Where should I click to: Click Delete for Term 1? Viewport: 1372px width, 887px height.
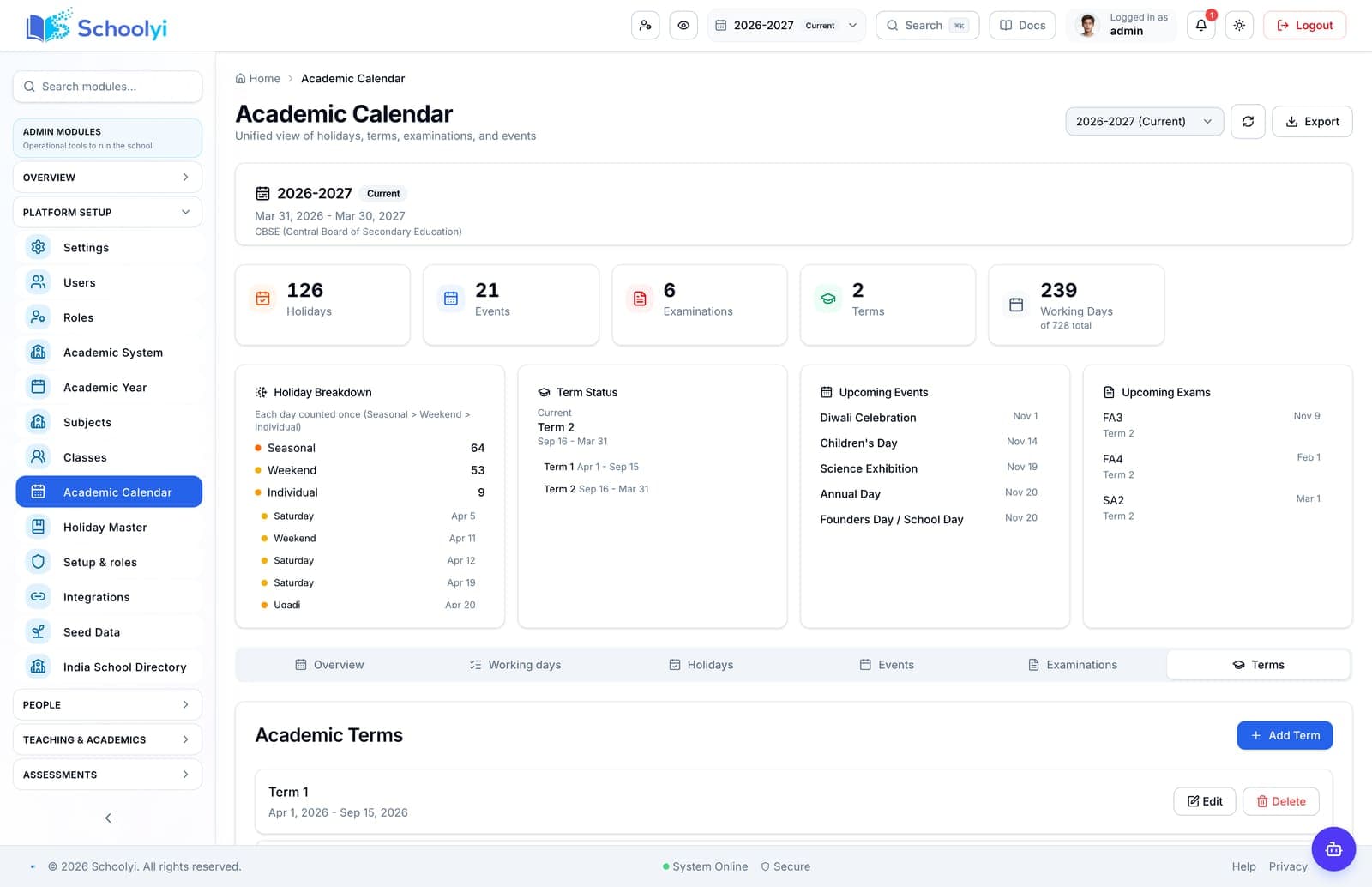point(1281,801)
